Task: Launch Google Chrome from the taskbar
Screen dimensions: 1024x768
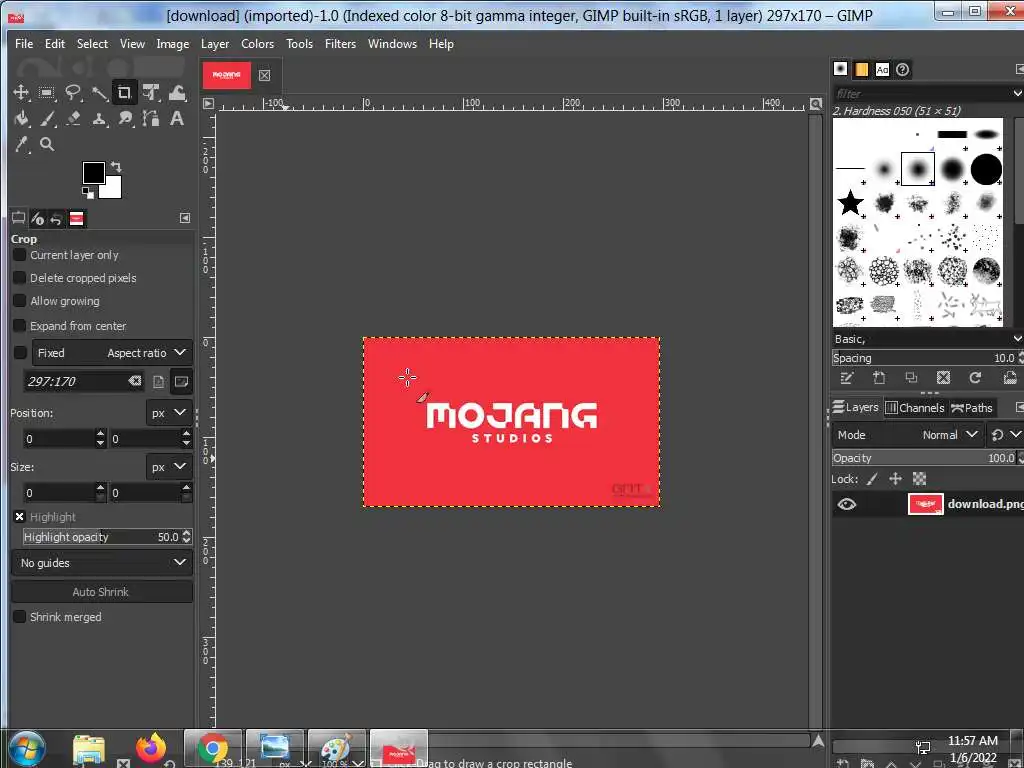Action: [213, 748]
